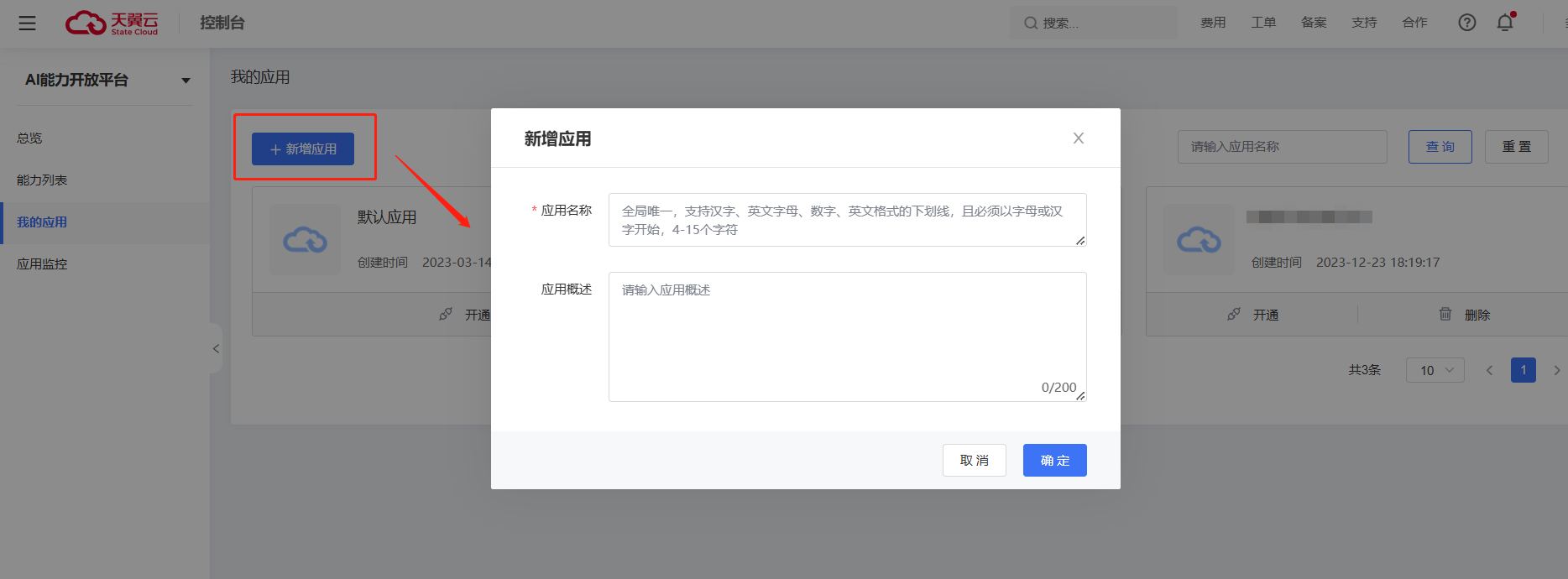This screenshot has width=1568, height=579.
Task: Open the 合作 top menu
Action: 1414,23
